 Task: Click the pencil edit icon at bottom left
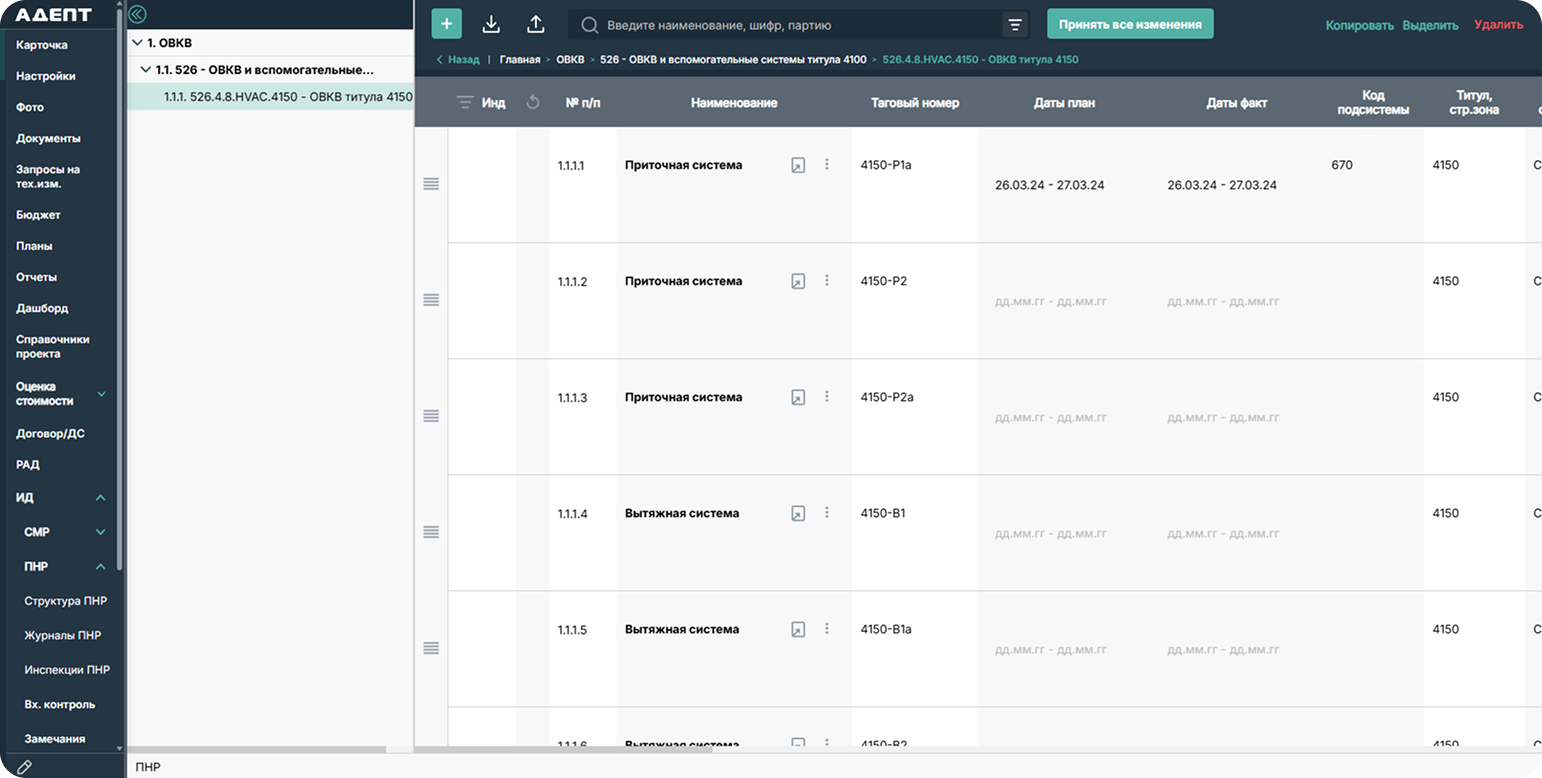25,767
